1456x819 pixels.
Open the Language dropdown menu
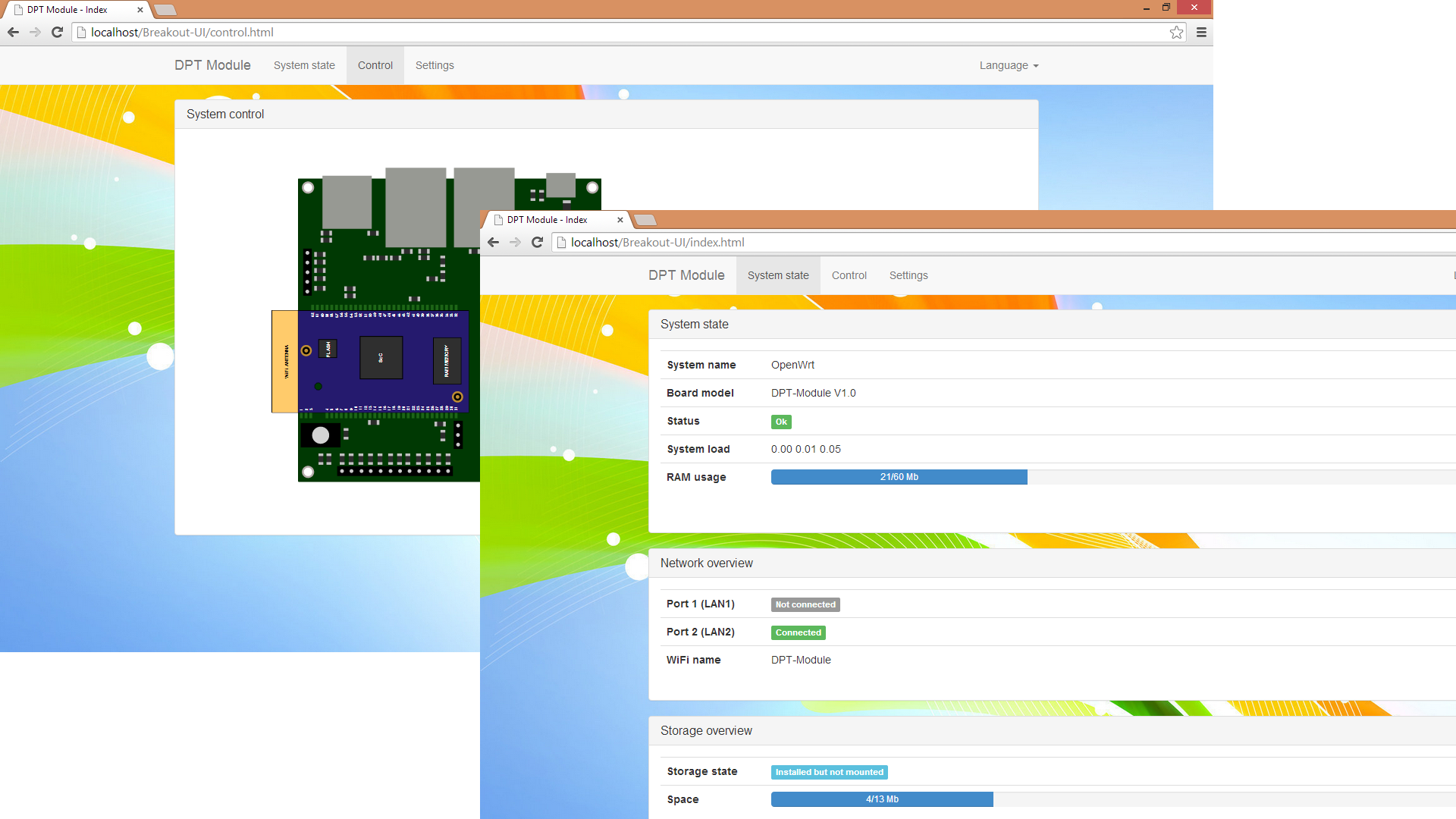(x=1009, y=65)
